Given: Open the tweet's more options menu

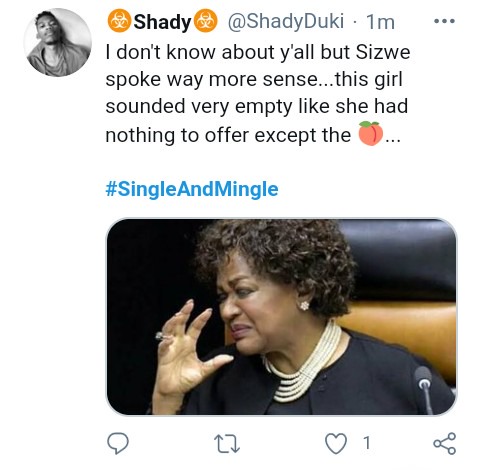Looking at the screenshot, I should point(444,21).
